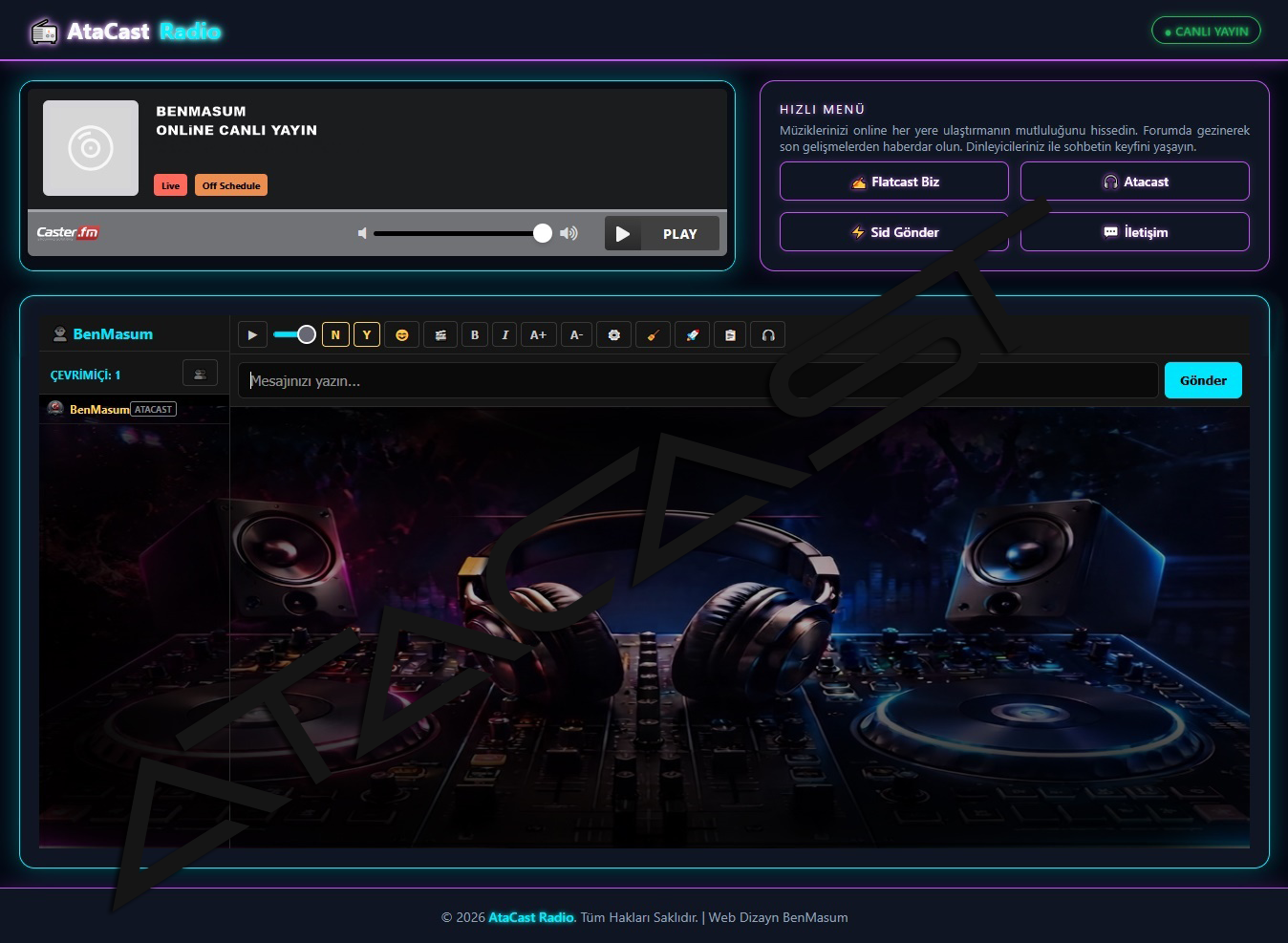The width and height of the screenshot is (1288, 943).
Task: Open the Caster.fm logo link
Action: 68,232
